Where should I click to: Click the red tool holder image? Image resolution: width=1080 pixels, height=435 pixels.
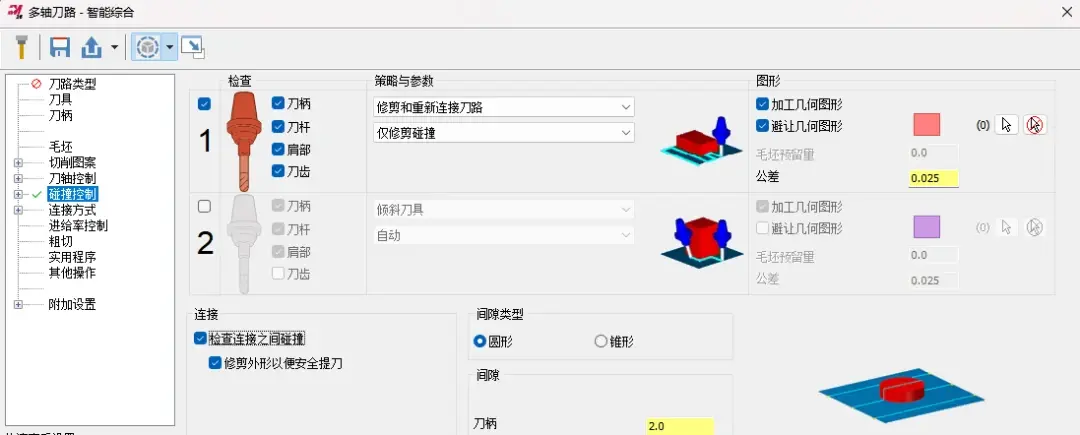click(x=240, y=141)
